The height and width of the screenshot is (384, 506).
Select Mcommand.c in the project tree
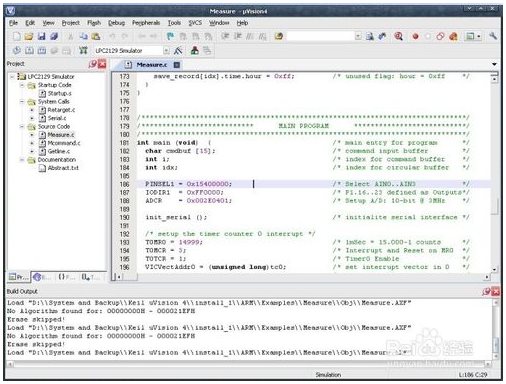click(64, 143)
